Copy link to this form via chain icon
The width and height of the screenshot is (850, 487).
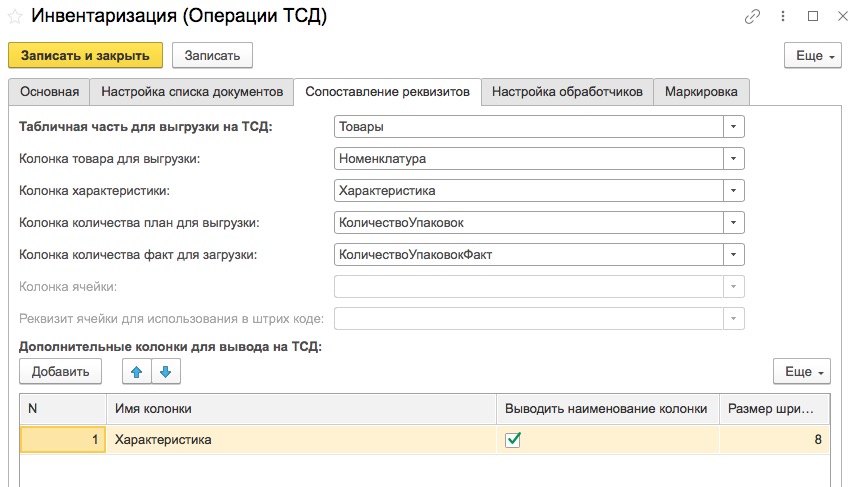(x=752, y=17)
